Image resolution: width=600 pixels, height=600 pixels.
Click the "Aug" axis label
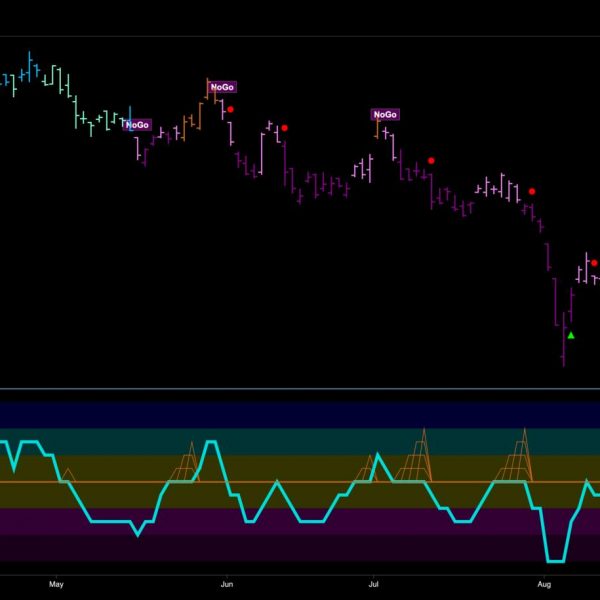(544, 584)
